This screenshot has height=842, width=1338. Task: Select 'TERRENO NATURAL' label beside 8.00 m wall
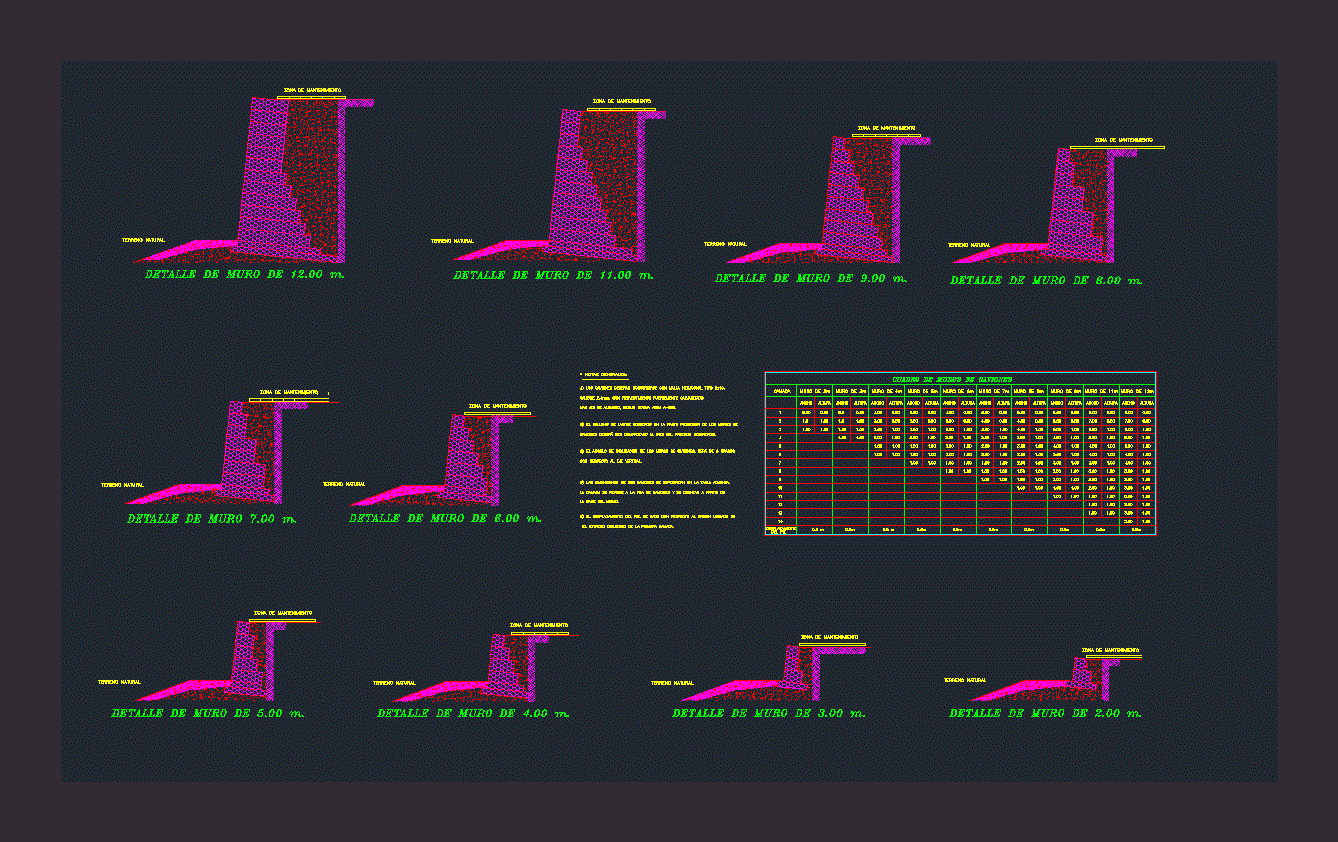969,245
